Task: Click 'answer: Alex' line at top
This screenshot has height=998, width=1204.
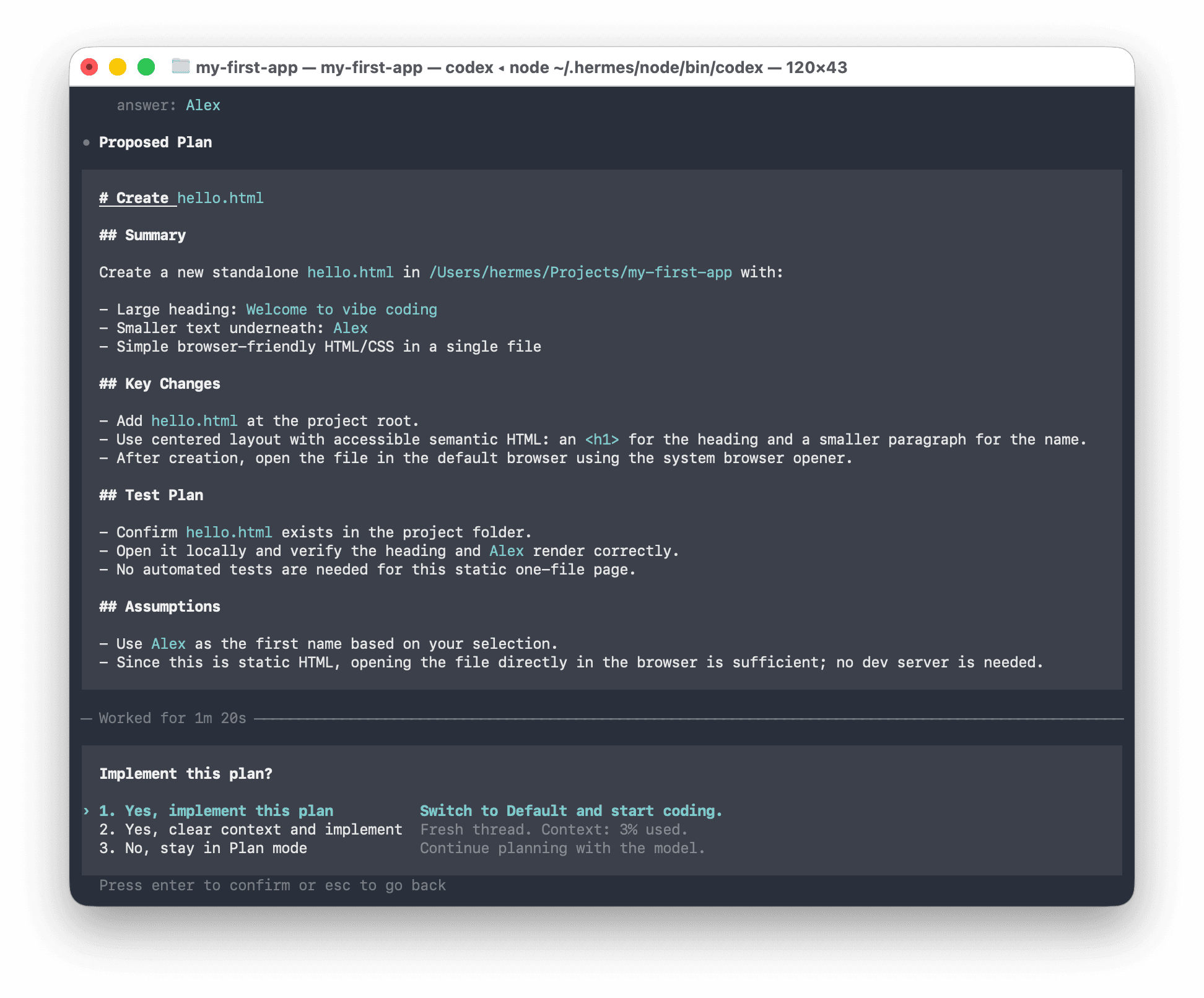Action: (x=168, y=105)
